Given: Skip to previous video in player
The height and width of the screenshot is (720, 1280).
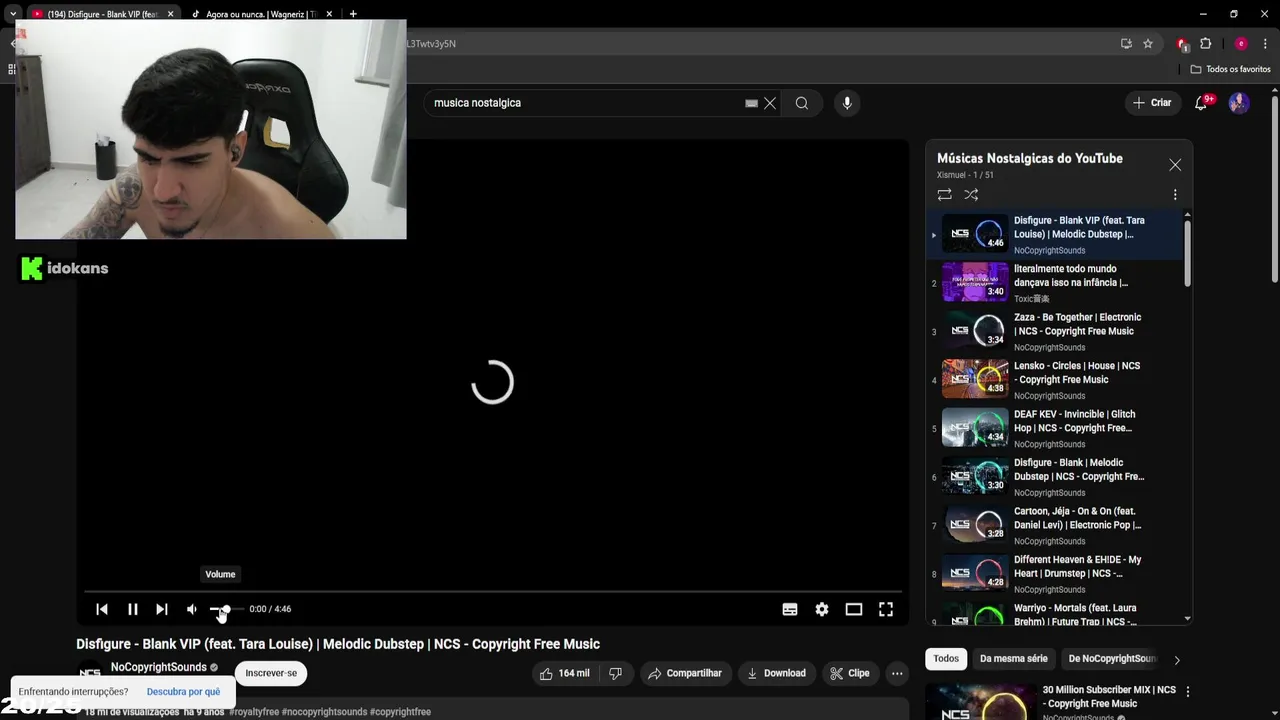Looking at the screenshot, I should (102, 609).
